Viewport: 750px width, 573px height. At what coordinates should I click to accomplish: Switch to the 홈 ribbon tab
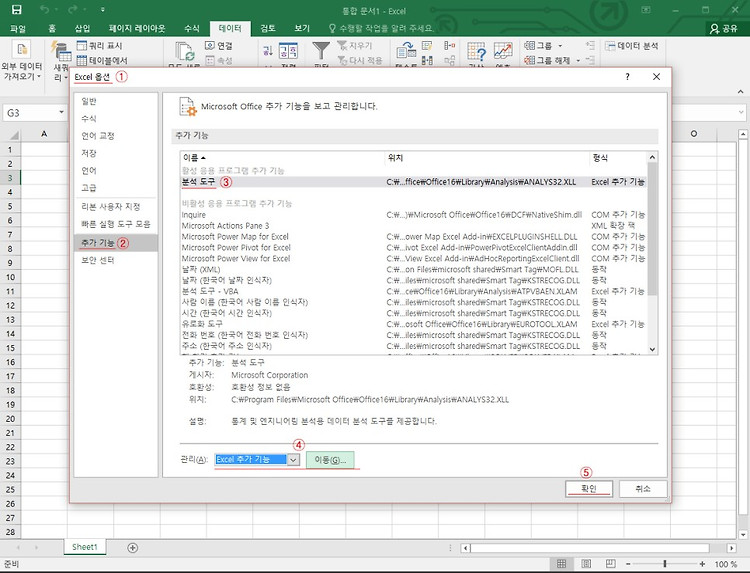(x=52, y=28)
